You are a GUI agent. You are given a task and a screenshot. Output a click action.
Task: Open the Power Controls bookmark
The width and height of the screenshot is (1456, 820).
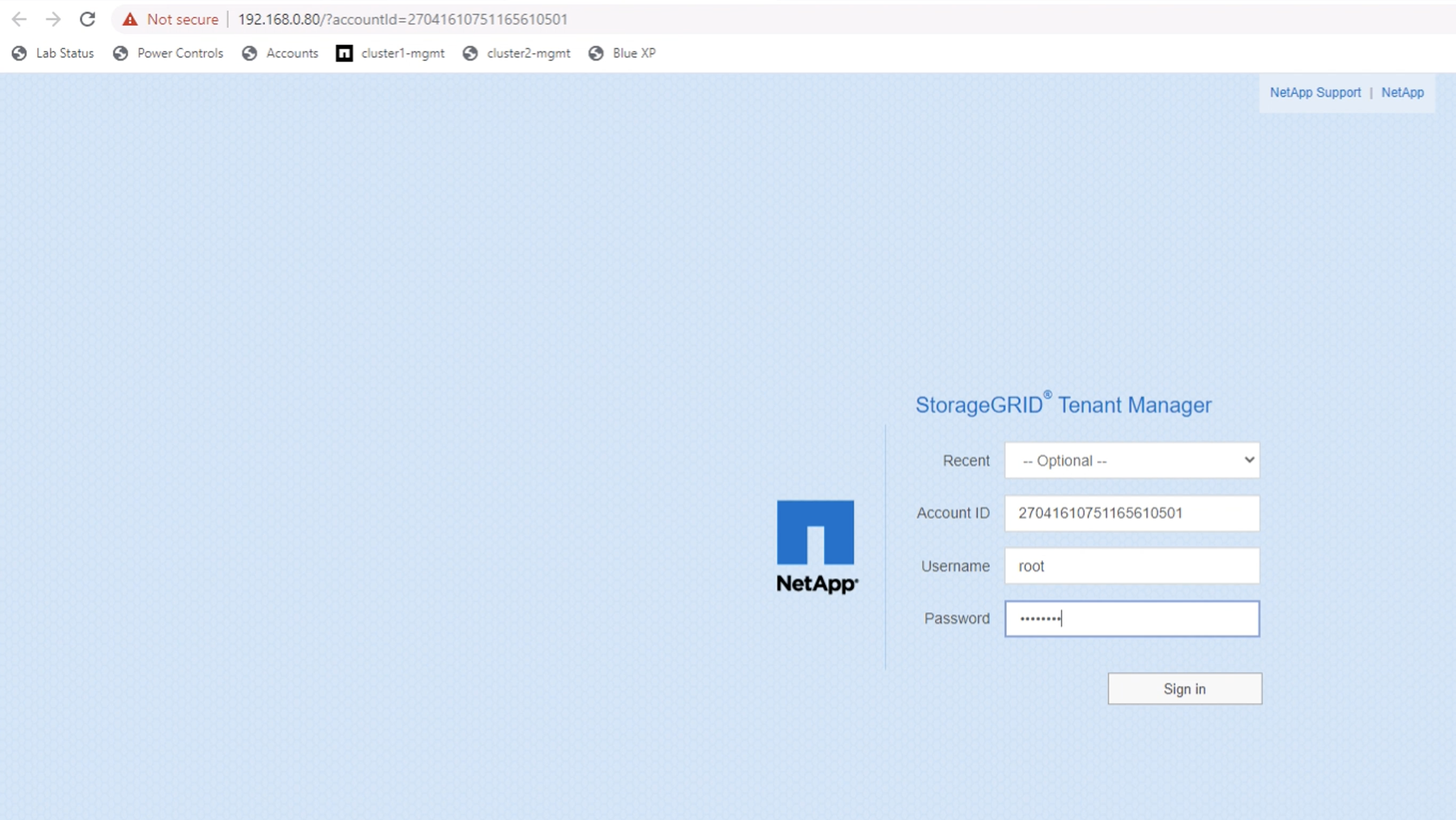[180, 53]
